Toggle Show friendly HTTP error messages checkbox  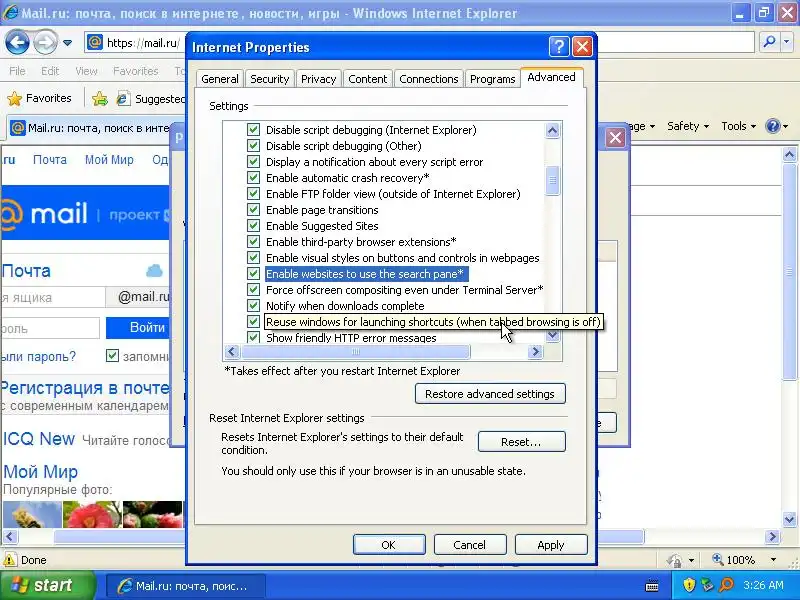click(x=254, y=337)
